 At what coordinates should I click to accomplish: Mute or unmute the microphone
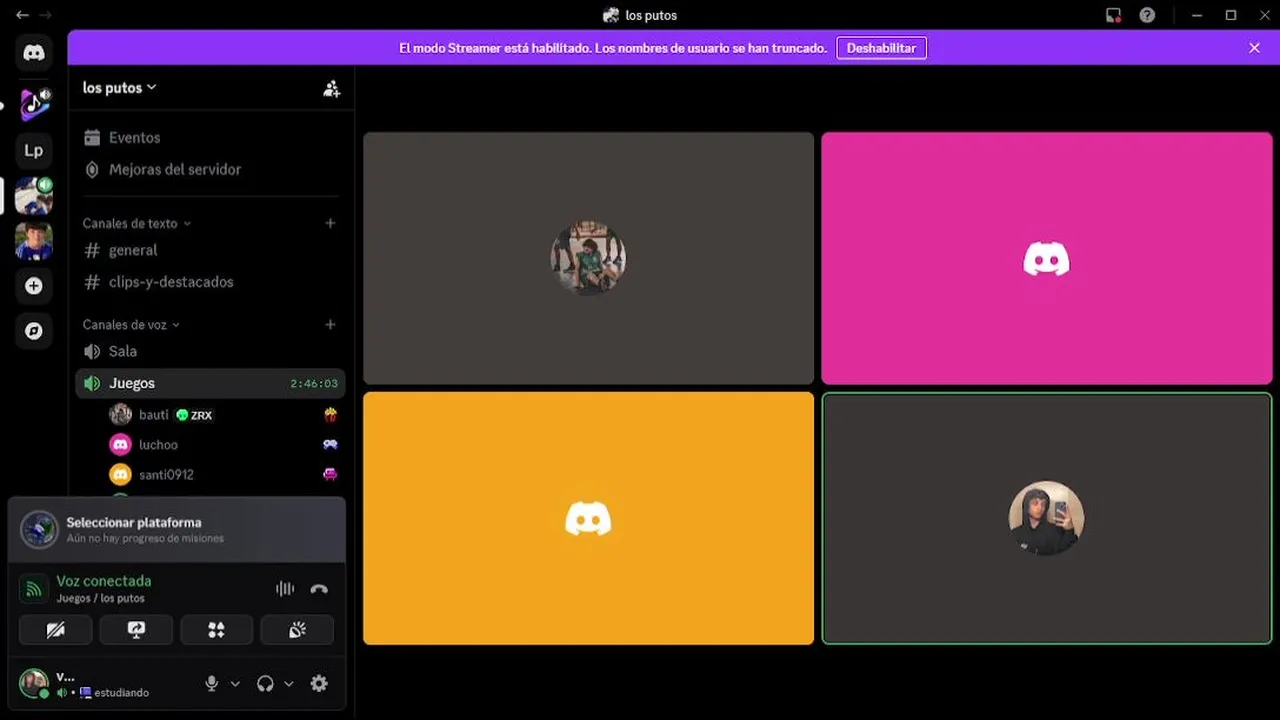point(211,684)
